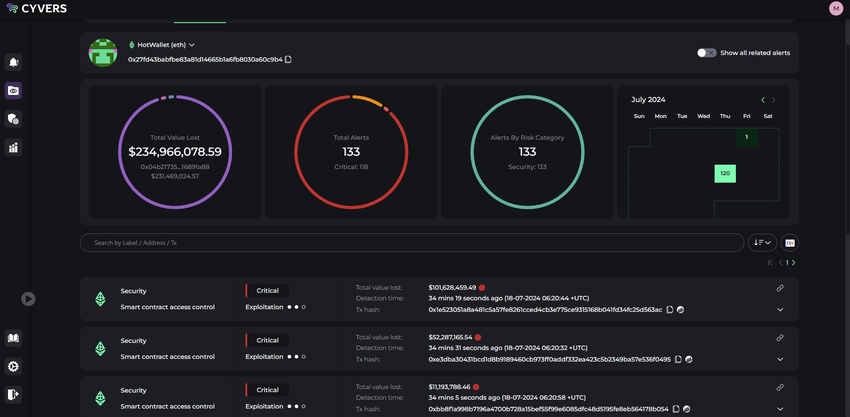Click the bar chart analytics sidebar icon
850x417 pixels.
point(14,147)
